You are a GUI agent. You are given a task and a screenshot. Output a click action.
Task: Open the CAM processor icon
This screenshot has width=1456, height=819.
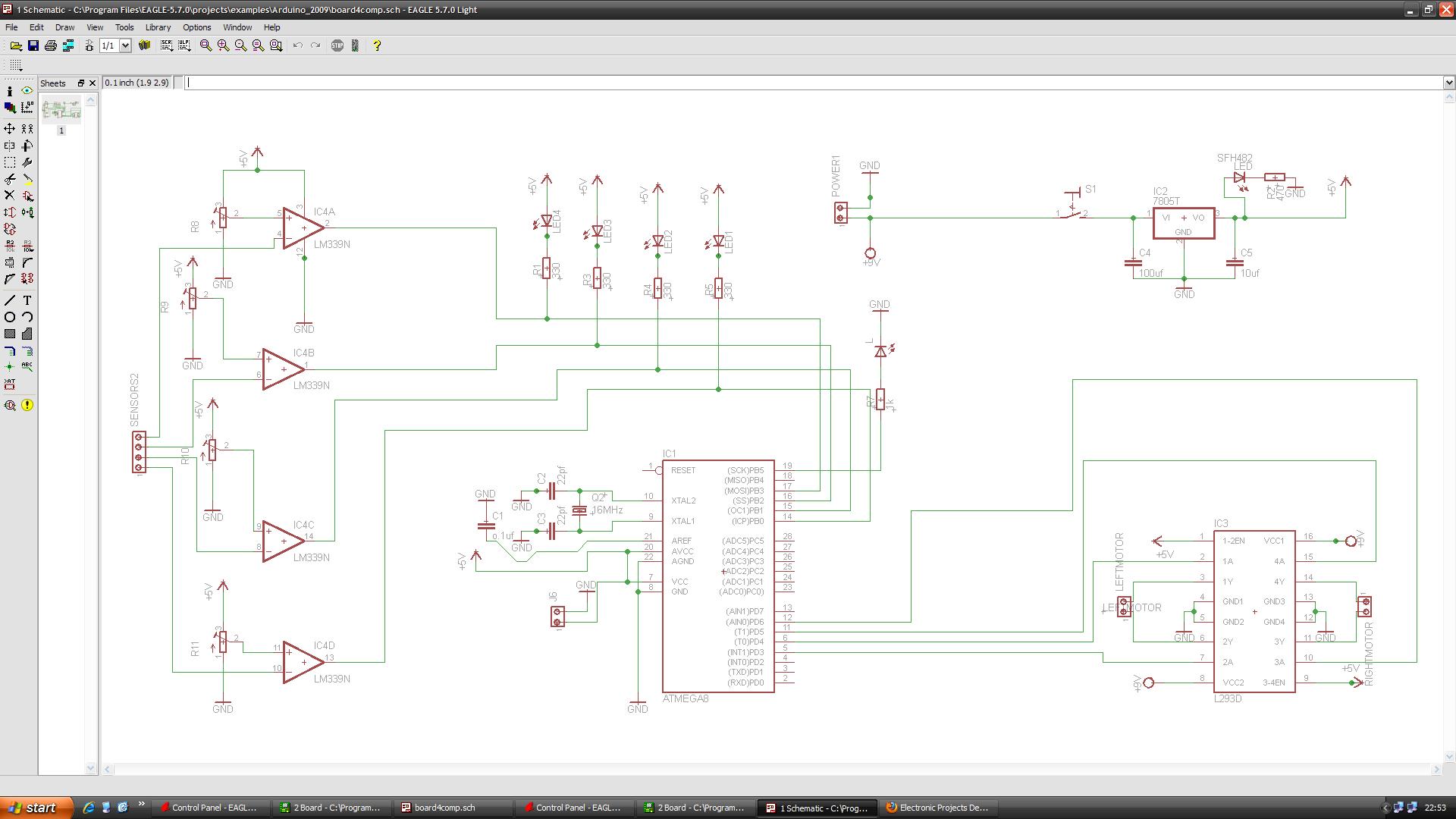[x=68, y=45]
